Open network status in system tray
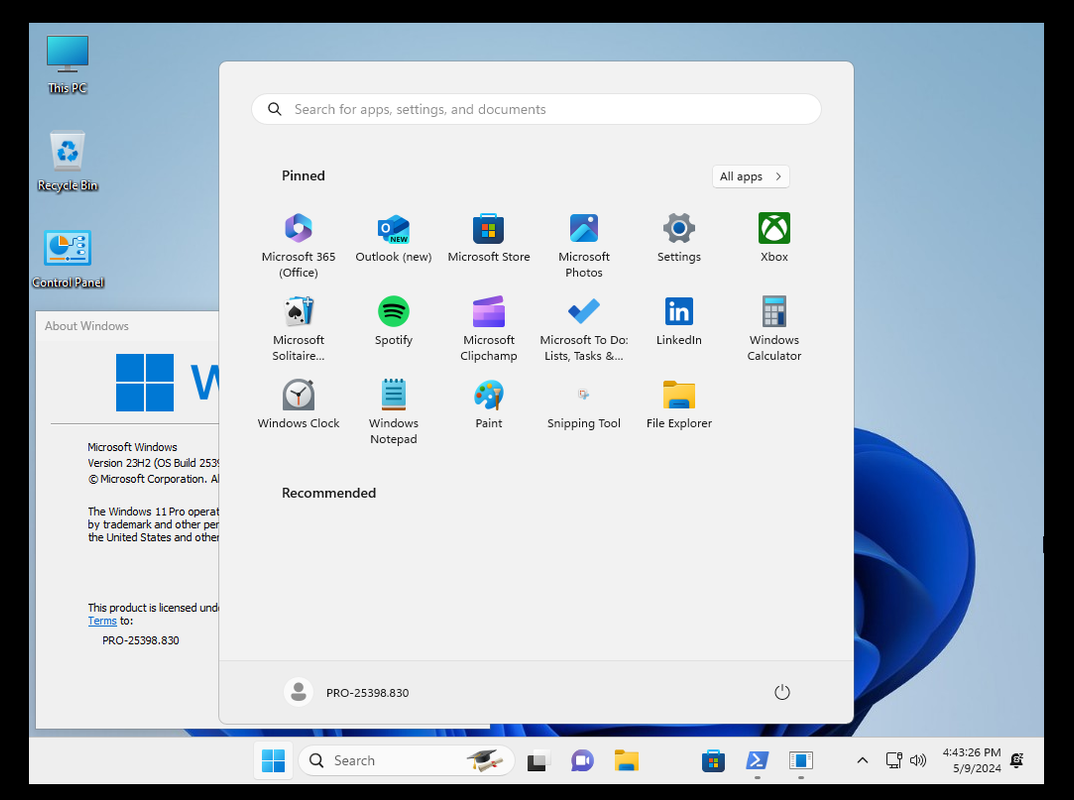This screenshot has width=1074, height=800. pyautogui.click(x=893, y=760)
